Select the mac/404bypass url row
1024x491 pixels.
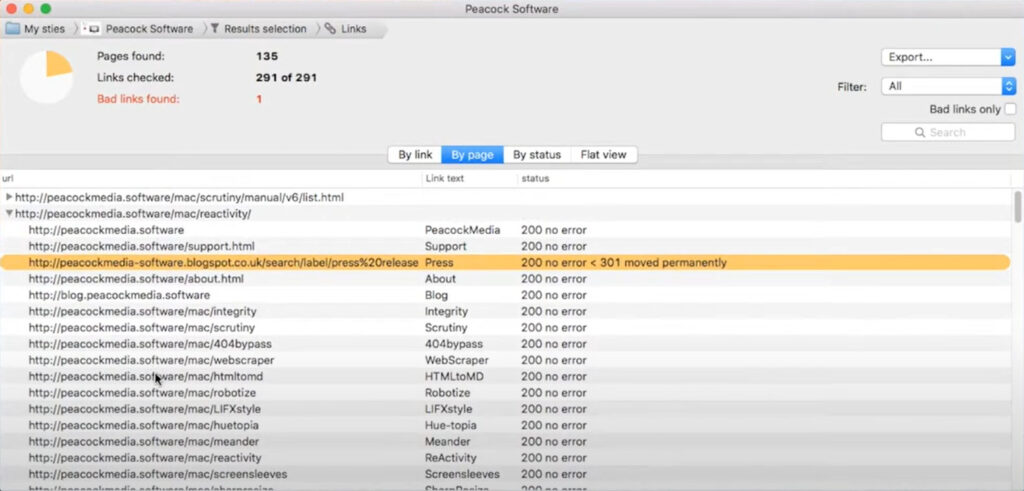click(505, 344)
